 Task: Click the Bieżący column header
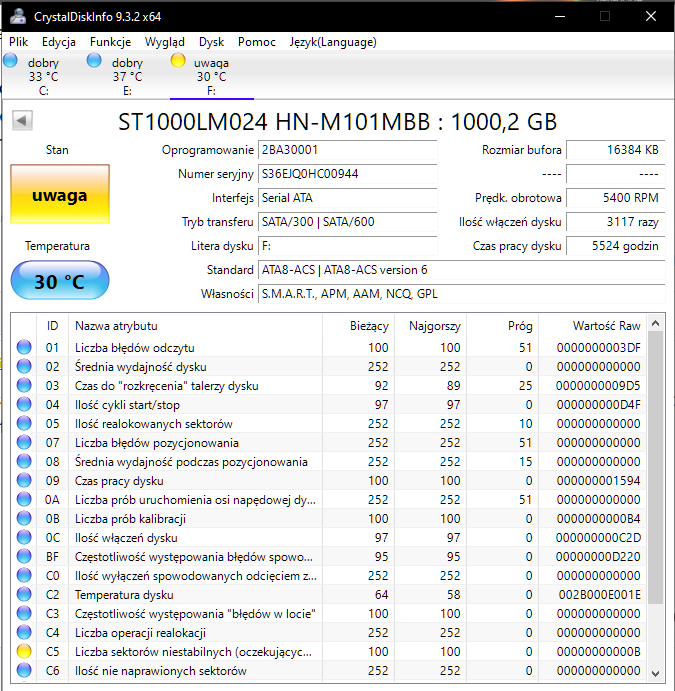click(x=358, y=326)
